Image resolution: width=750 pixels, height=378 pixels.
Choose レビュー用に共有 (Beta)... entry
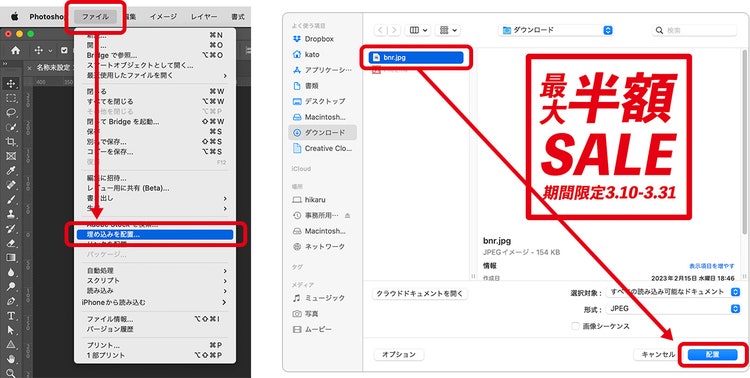(x=155, y=188)
